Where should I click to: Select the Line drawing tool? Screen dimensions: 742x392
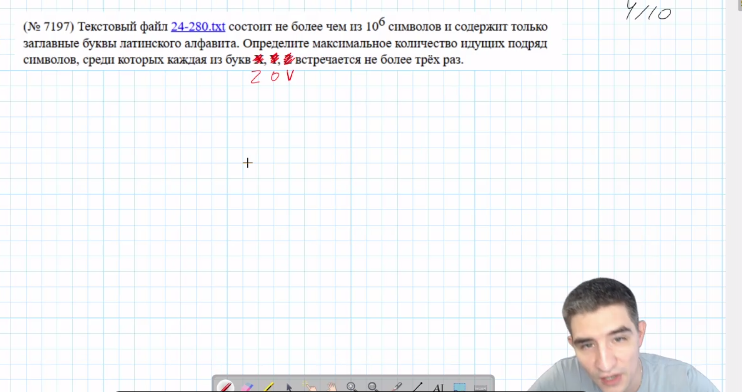417,387
